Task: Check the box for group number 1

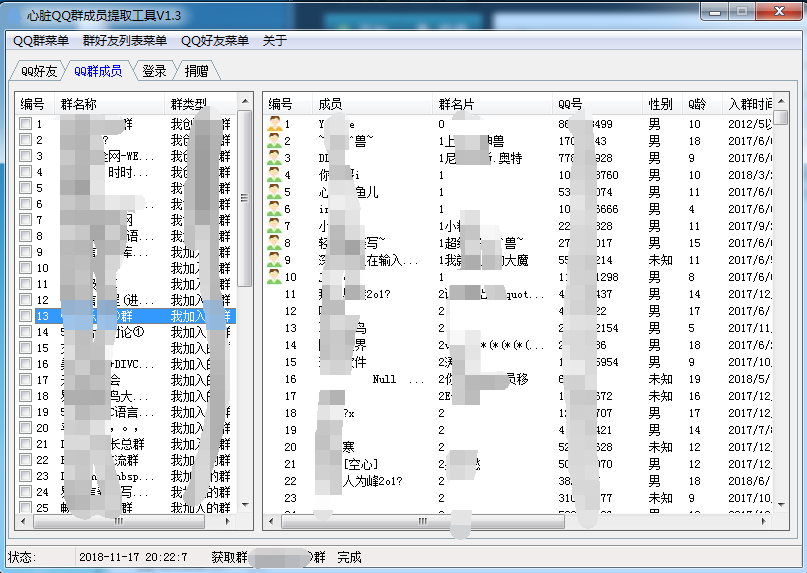Action: point(25,124)
